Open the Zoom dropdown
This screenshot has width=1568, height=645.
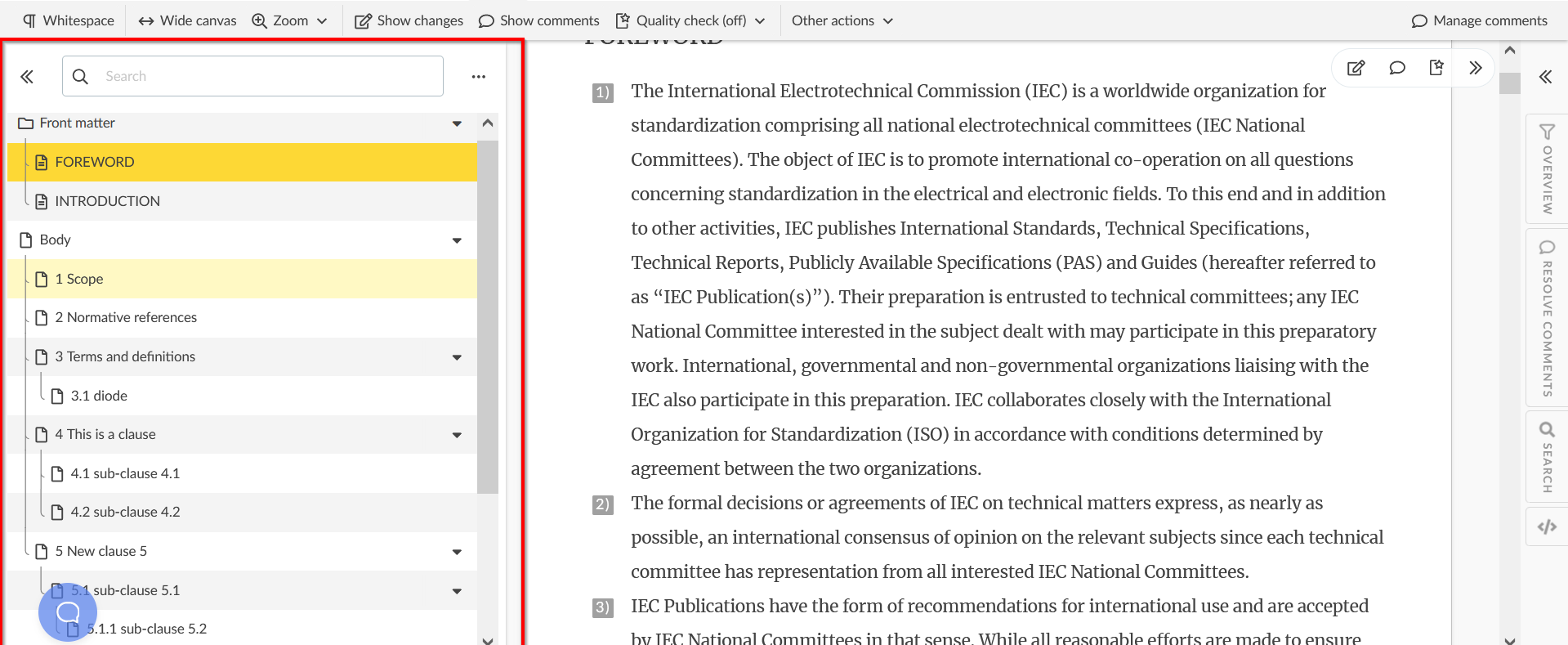(x=289, y=20)
